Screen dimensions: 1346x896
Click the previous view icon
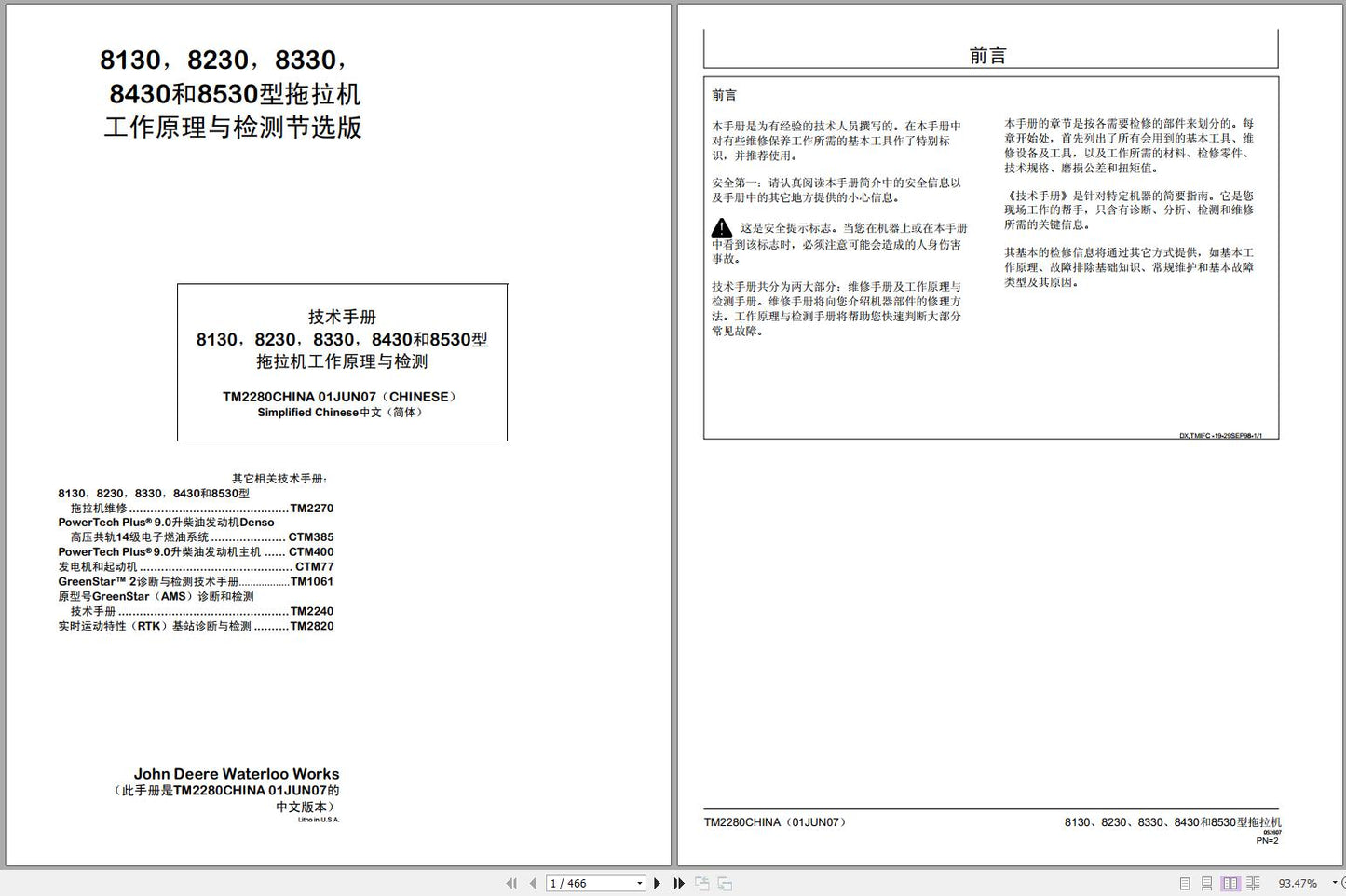[x=702, y=883]
